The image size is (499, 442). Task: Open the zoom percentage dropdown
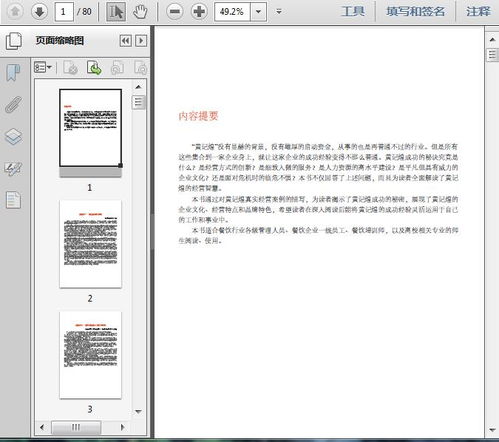pos(258,12)
